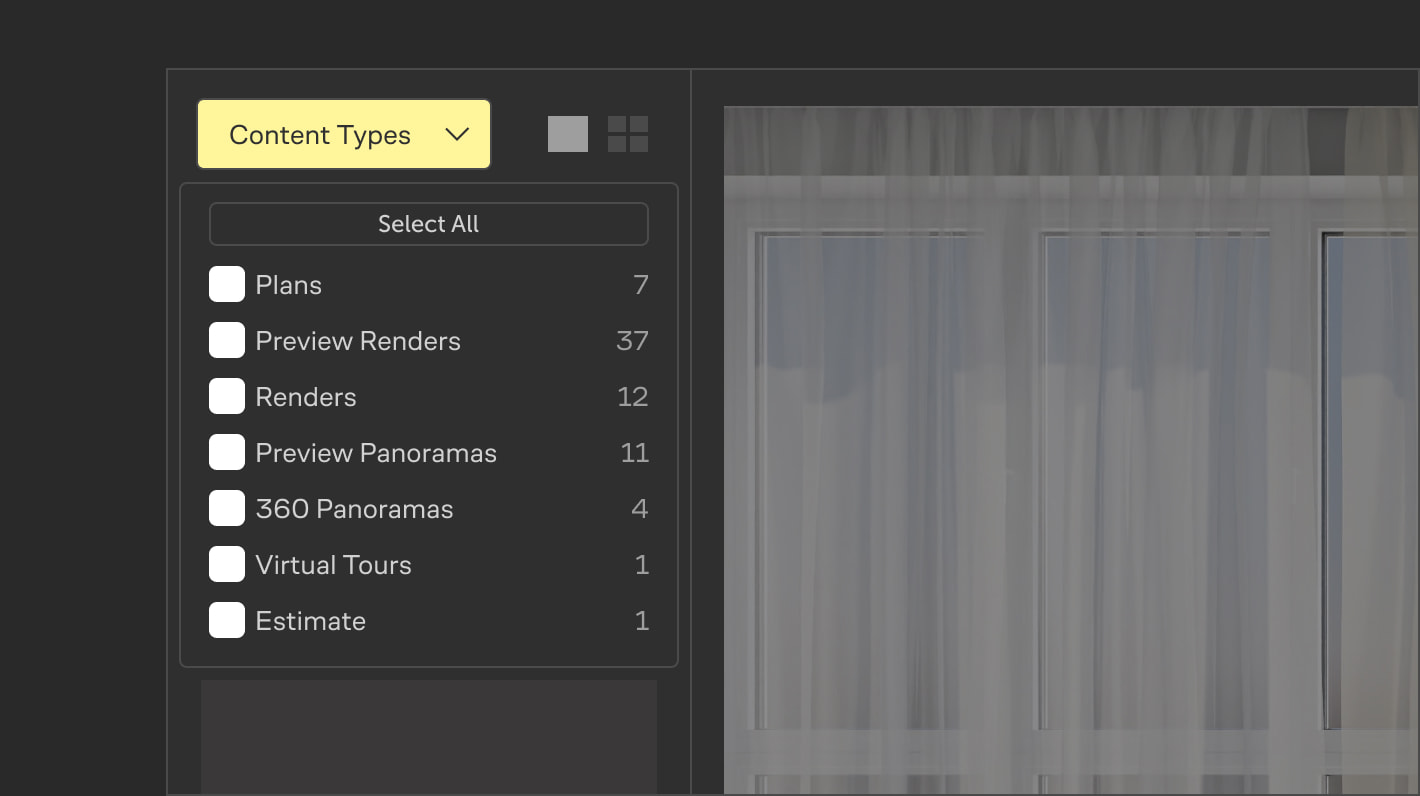Check the Estimate checkbox

227,620
